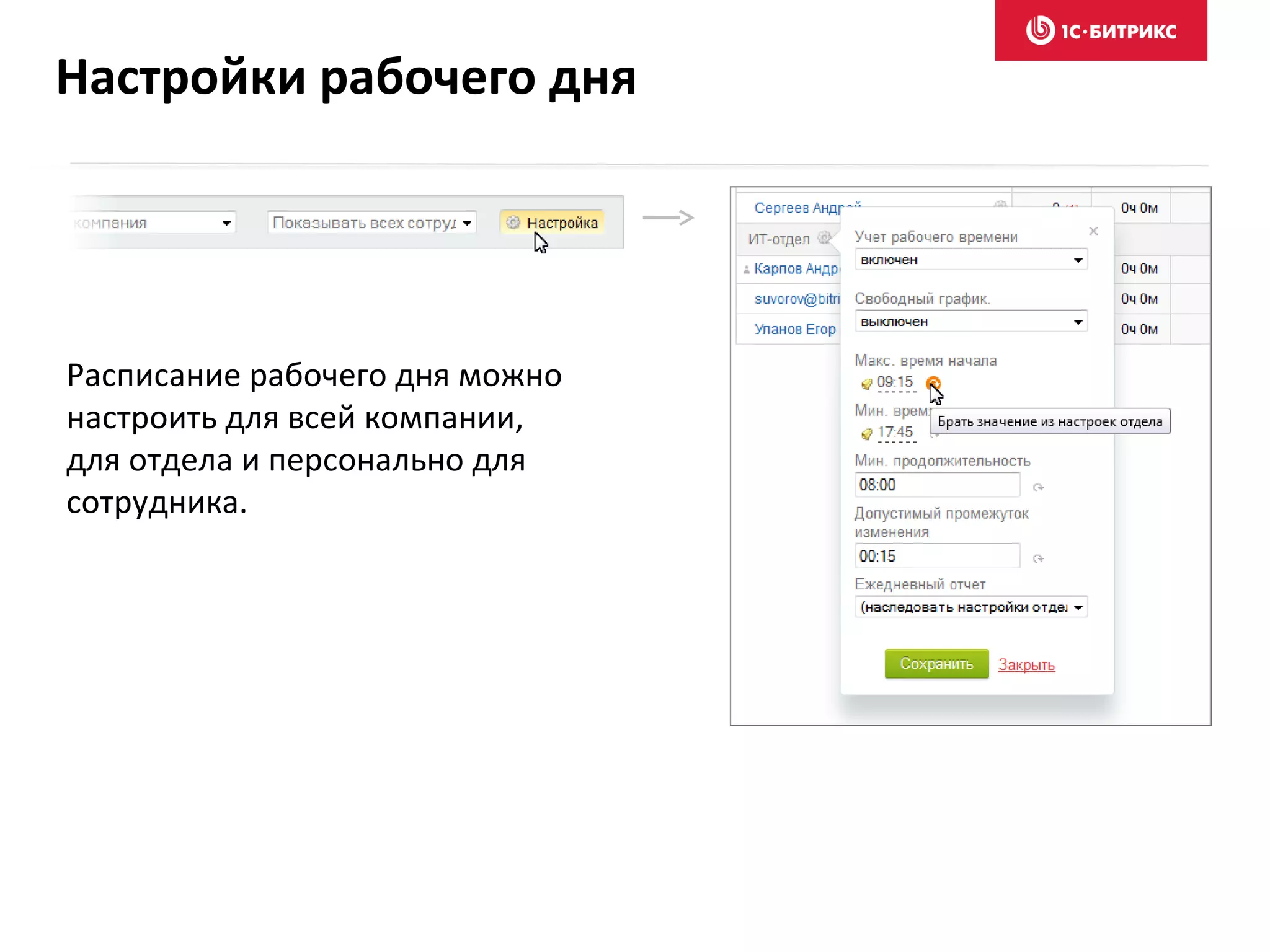This screenshot has width=1270, height=952.
Task: Click the bell icon beside 09:15
Action: coord(866,384)
